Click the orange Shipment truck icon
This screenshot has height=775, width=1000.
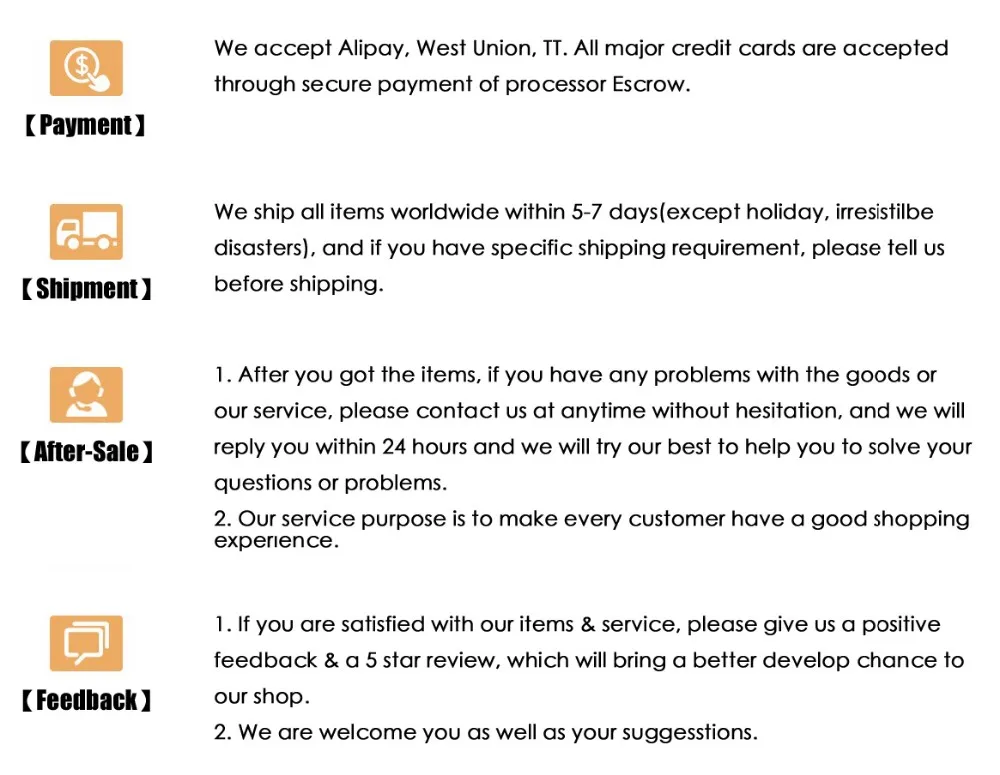click(86, 232)
